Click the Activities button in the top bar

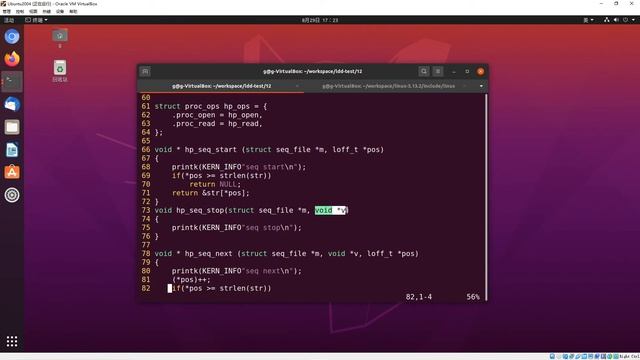coord(9,20)
